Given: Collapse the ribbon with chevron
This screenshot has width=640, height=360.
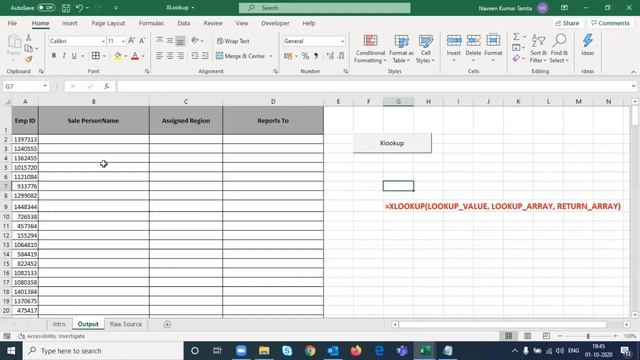Looking at the screenshot, I should pyautogui.click(x=633, y=72).
